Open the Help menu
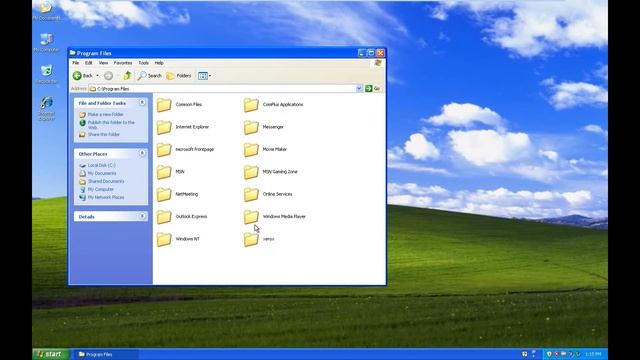The image size is (640, 360). tap(159, 63)
